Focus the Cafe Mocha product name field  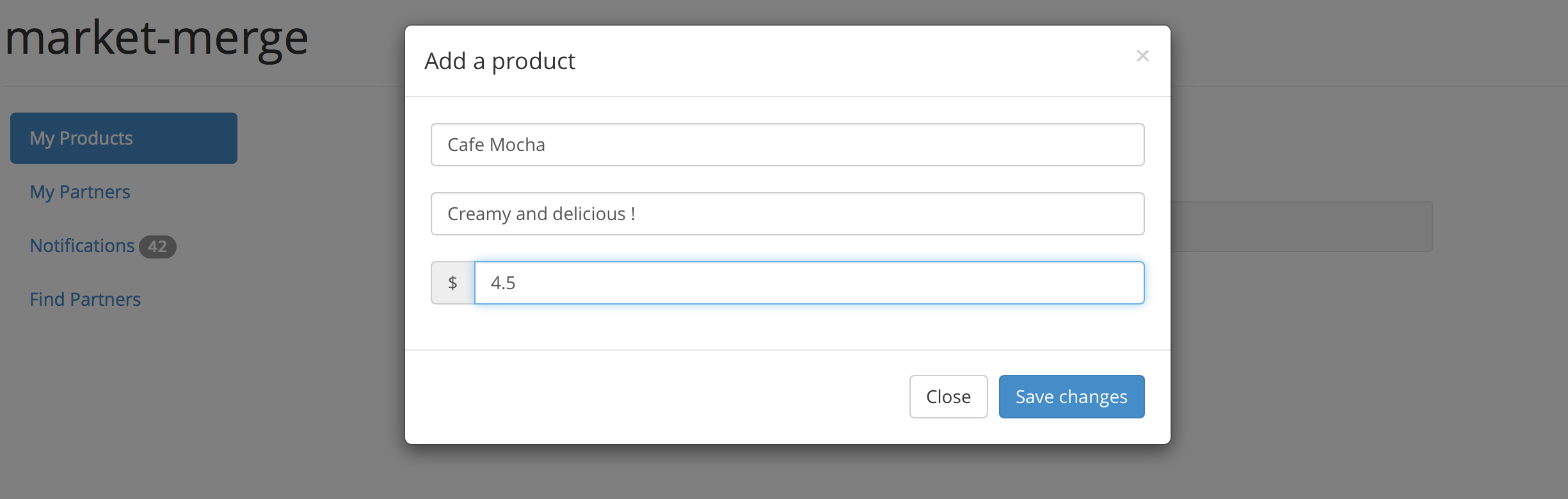point(787,145)
